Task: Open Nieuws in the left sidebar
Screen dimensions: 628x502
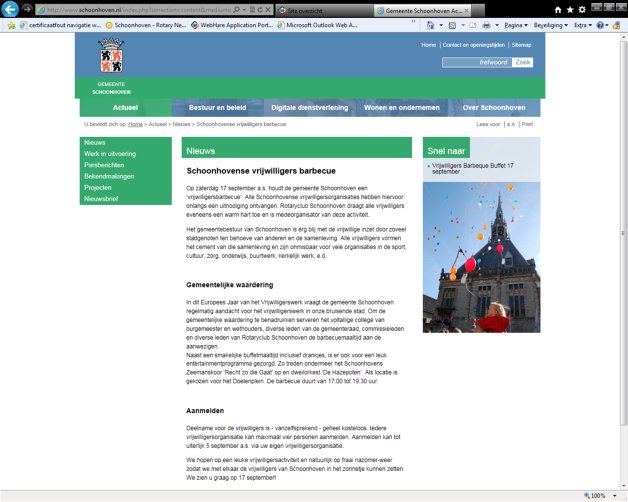Action: (x=95, y=143)
